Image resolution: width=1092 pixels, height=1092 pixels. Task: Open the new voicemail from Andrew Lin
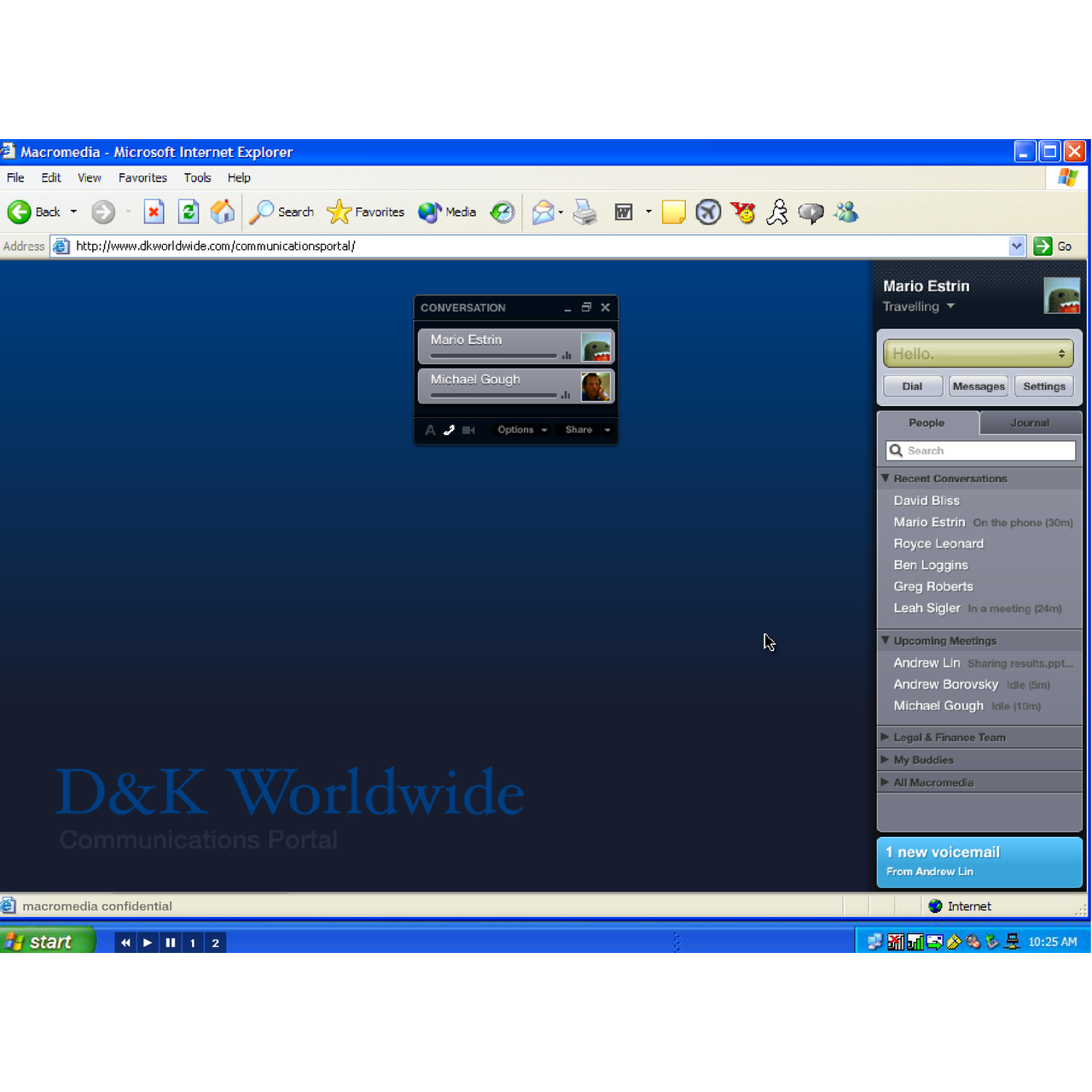tap(979, 862)
